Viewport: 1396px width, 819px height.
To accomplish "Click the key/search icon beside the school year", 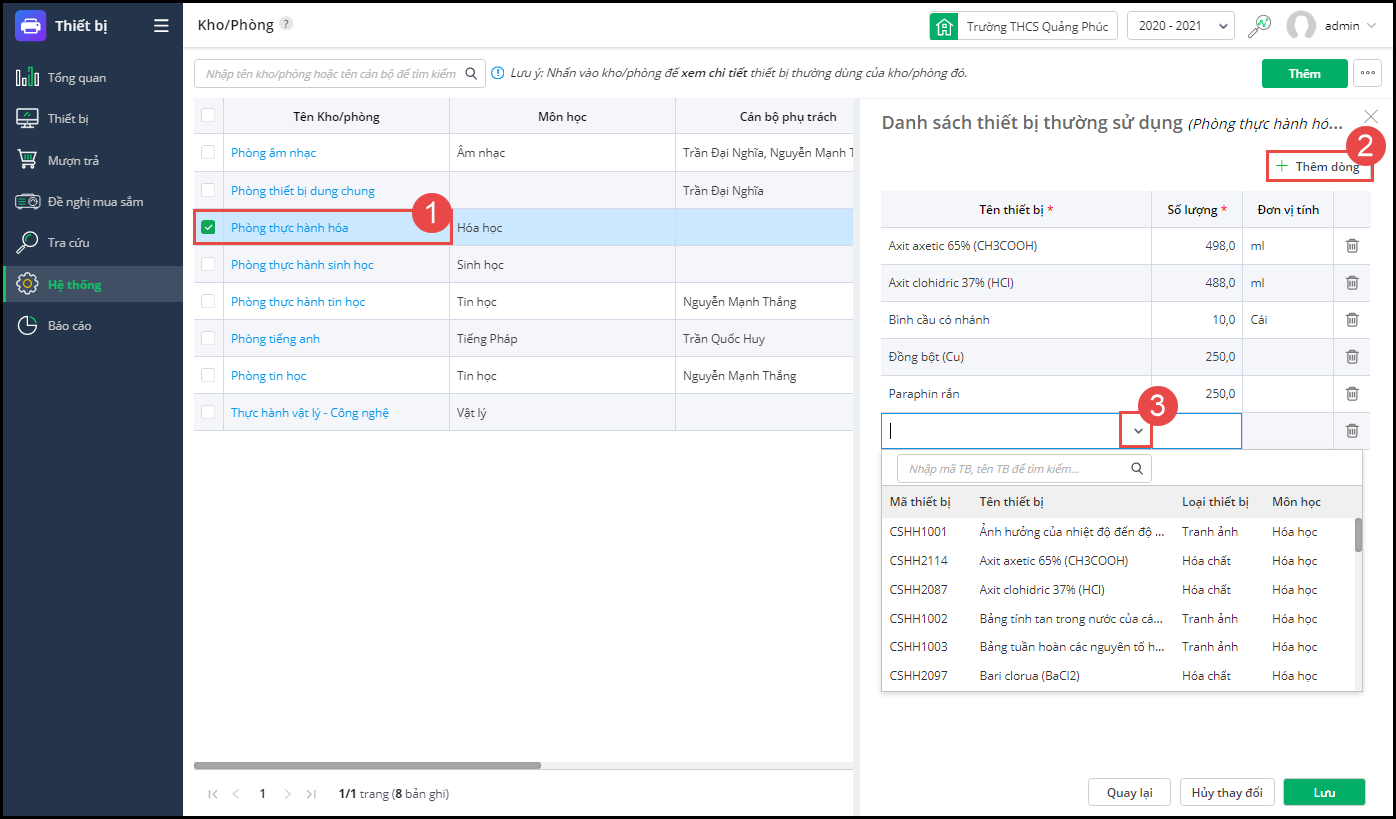I will (x=1259, y=26).
